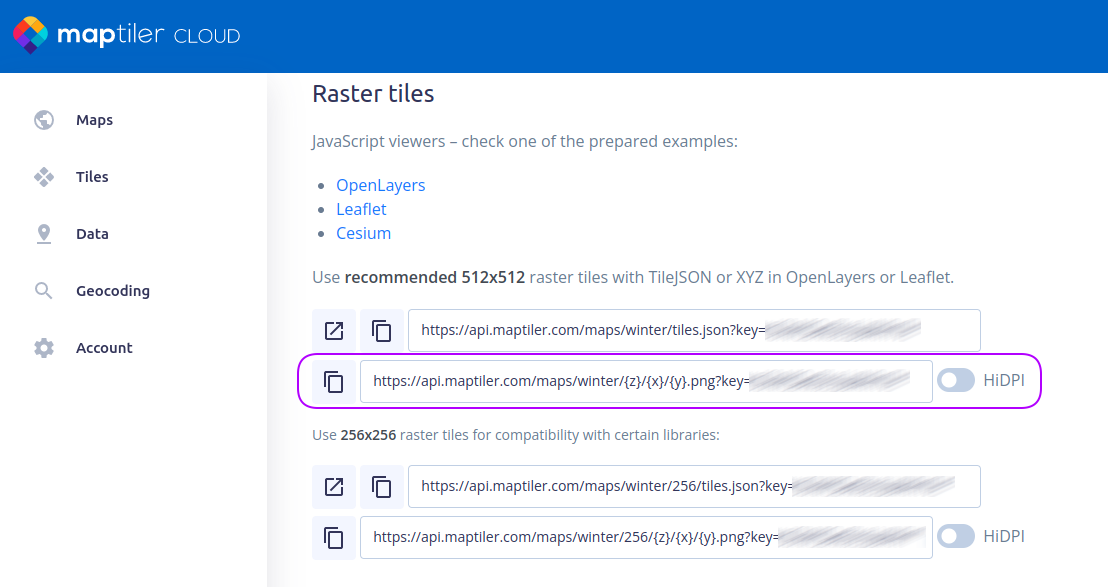Click the location pin icon beside Data

coord(44,234)
